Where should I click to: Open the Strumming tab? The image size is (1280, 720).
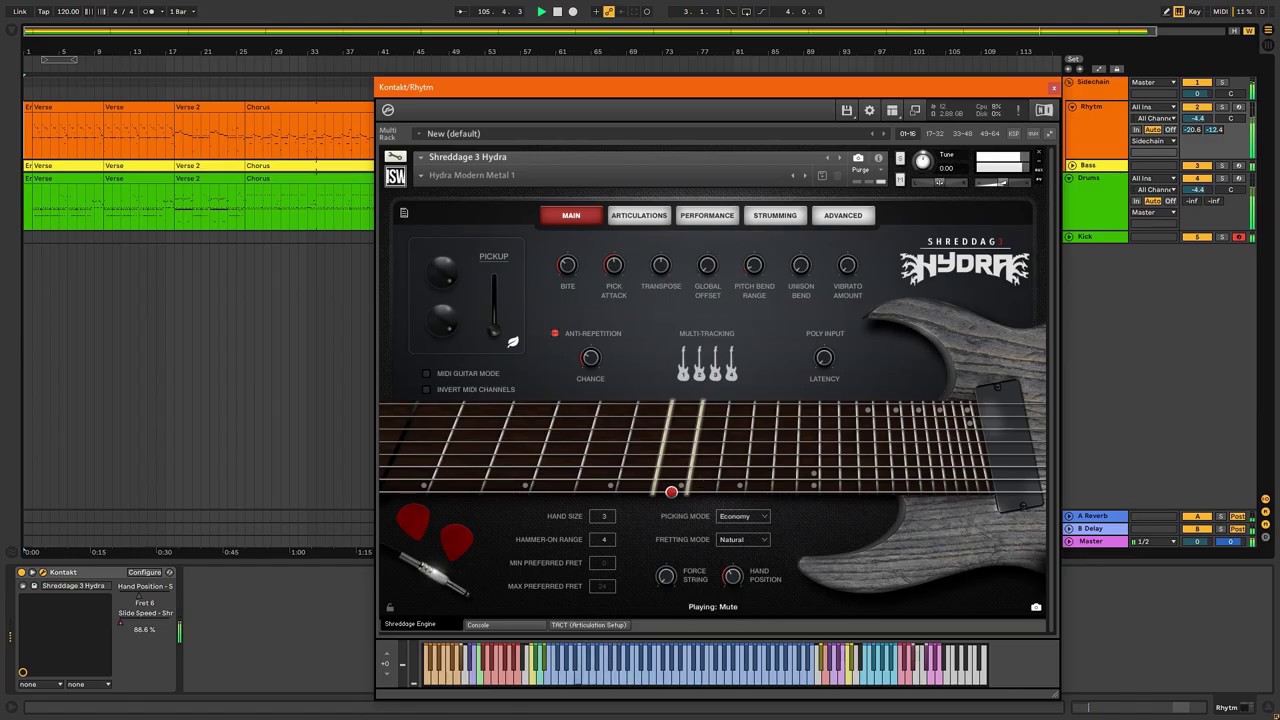775,216
